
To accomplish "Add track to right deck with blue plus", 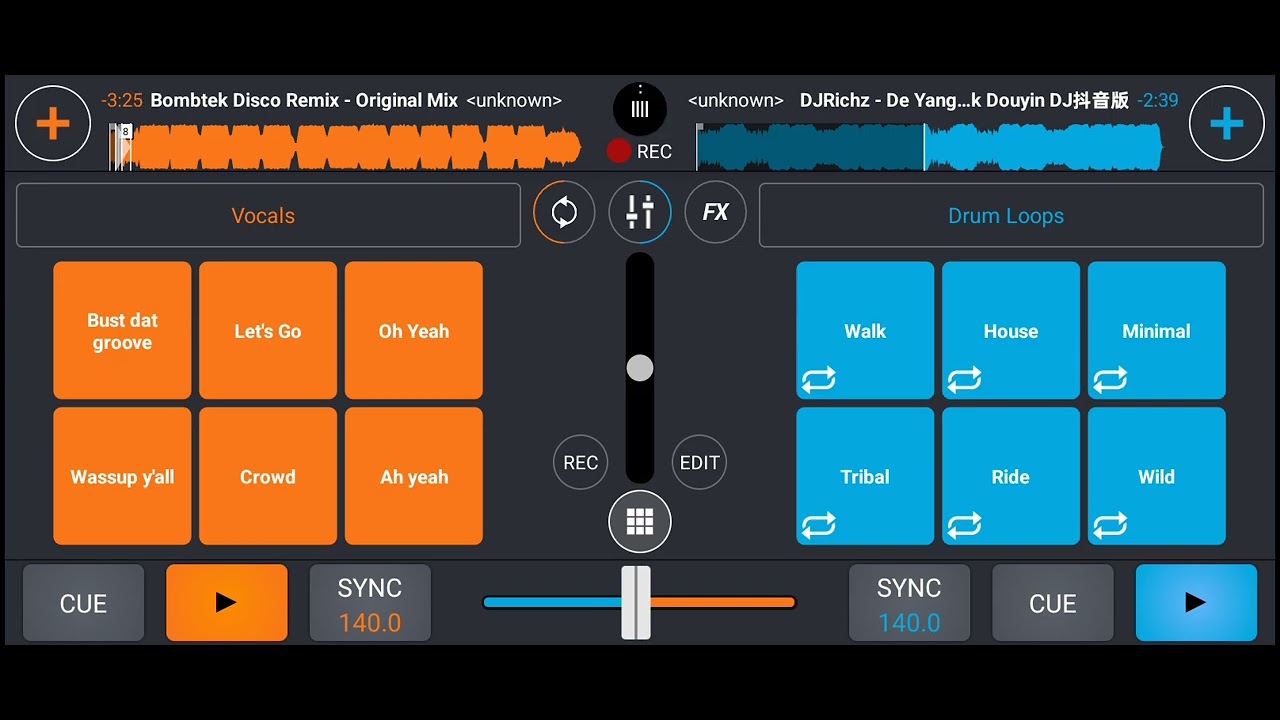I will [x=1226, y=124].
